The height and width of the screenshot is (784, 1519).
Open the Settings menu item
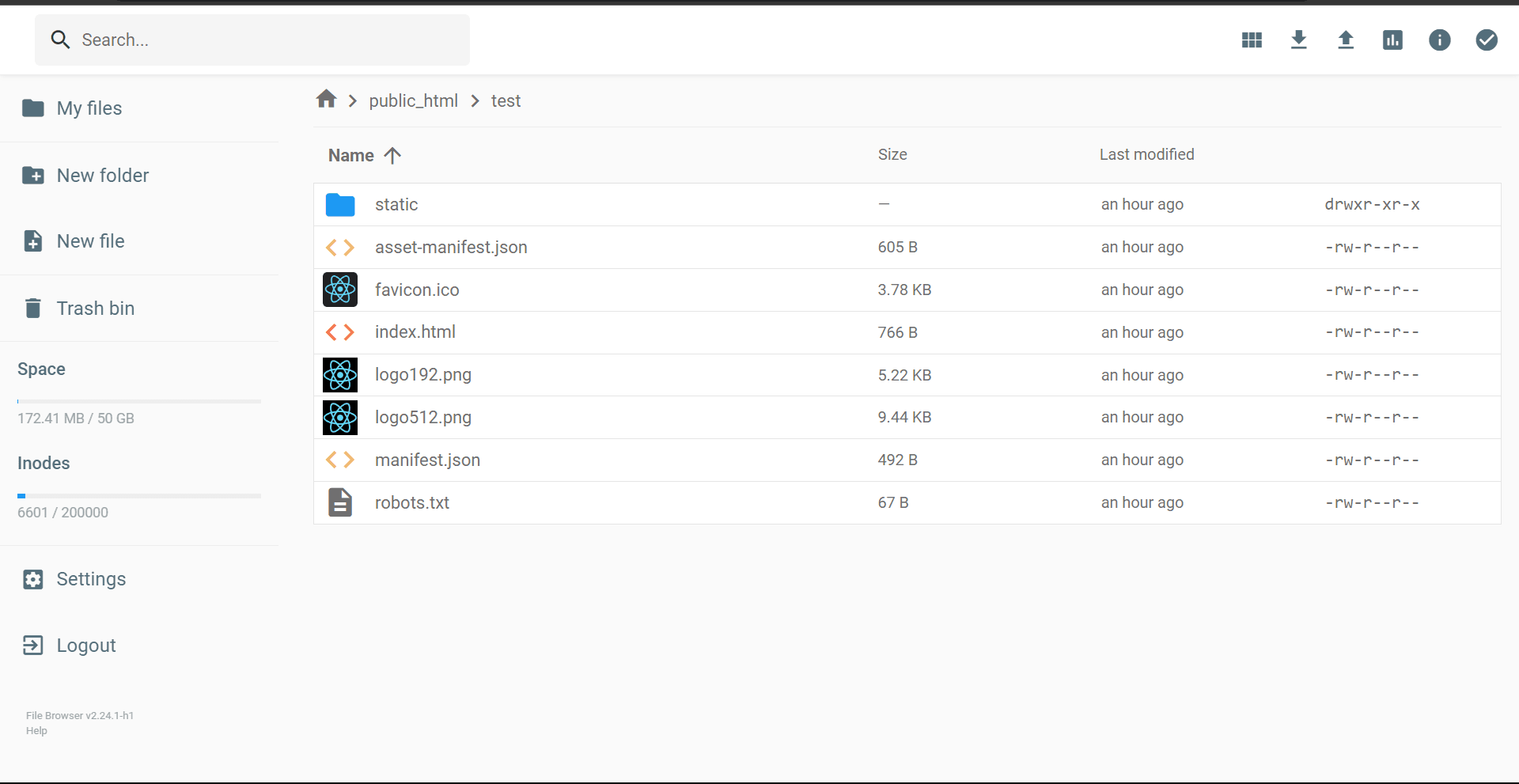(91, 578)
